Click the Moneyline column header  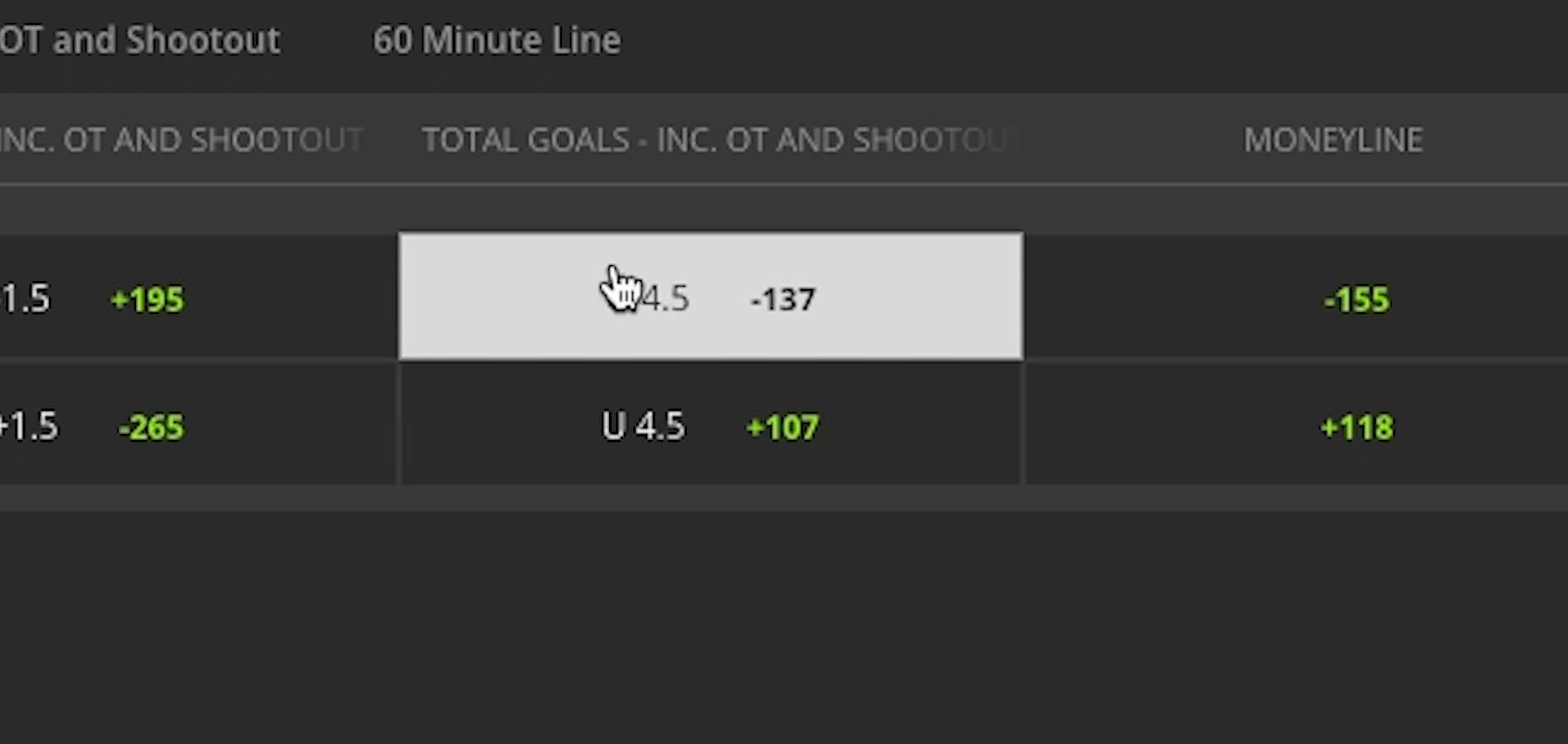pos(1333,140)
